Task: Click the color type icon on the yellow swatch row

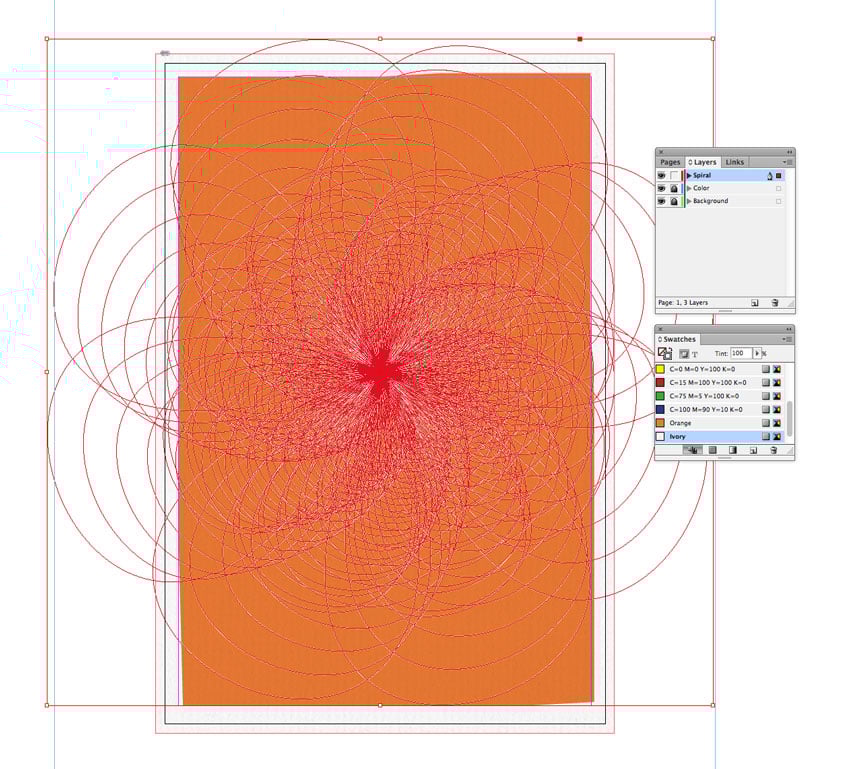Action: point(766,369)
